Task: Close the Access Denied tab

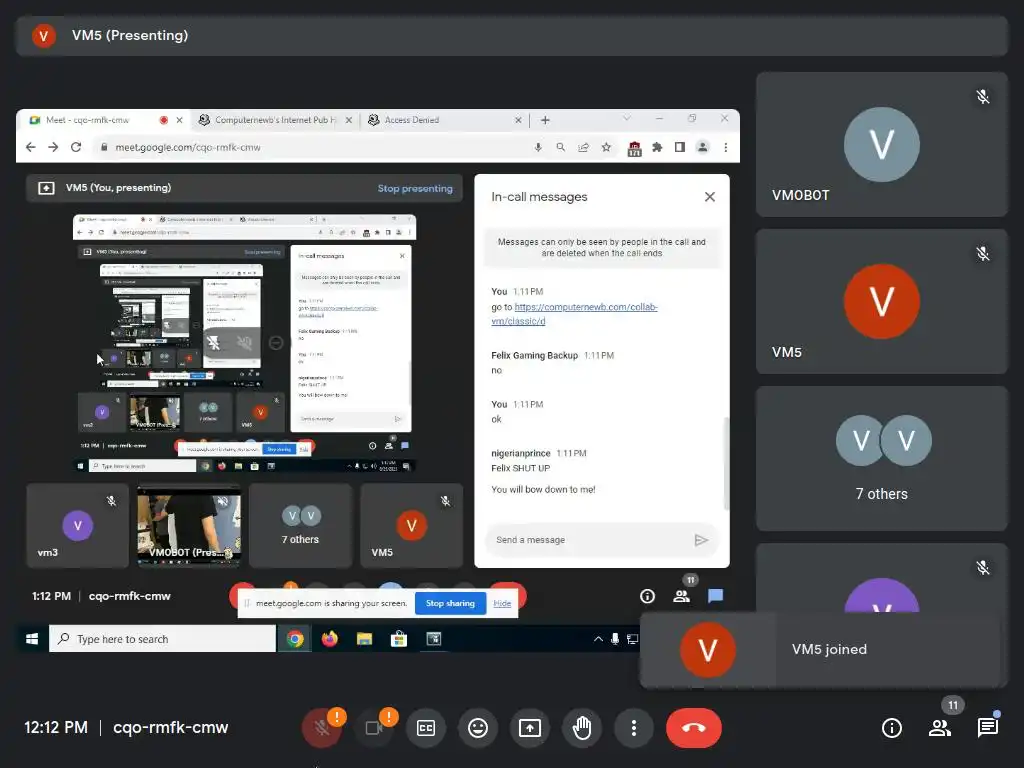Action: click(x=518, y=120)
